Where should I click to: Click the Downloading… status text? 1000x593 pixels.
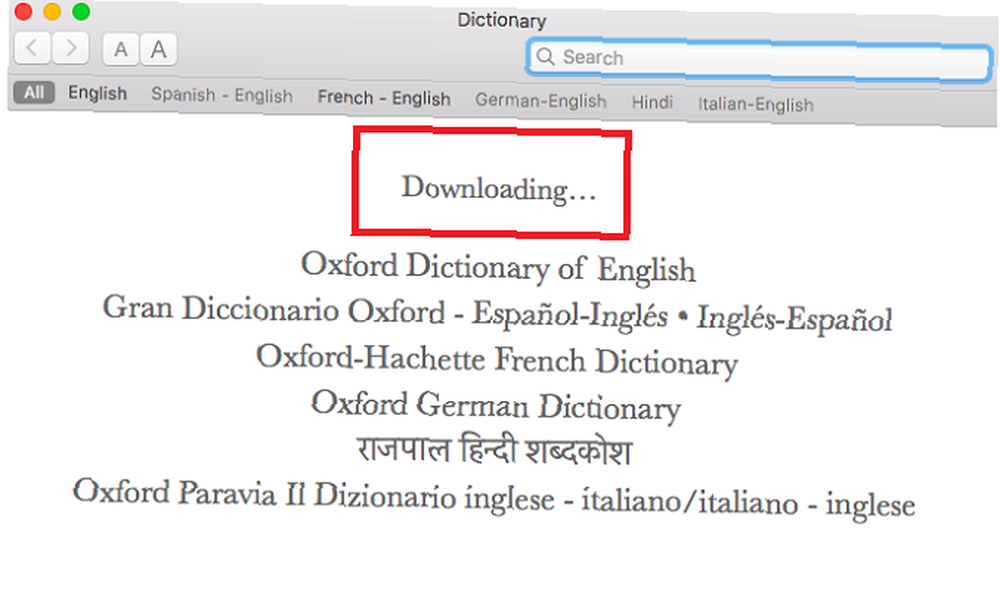(499, 189)
